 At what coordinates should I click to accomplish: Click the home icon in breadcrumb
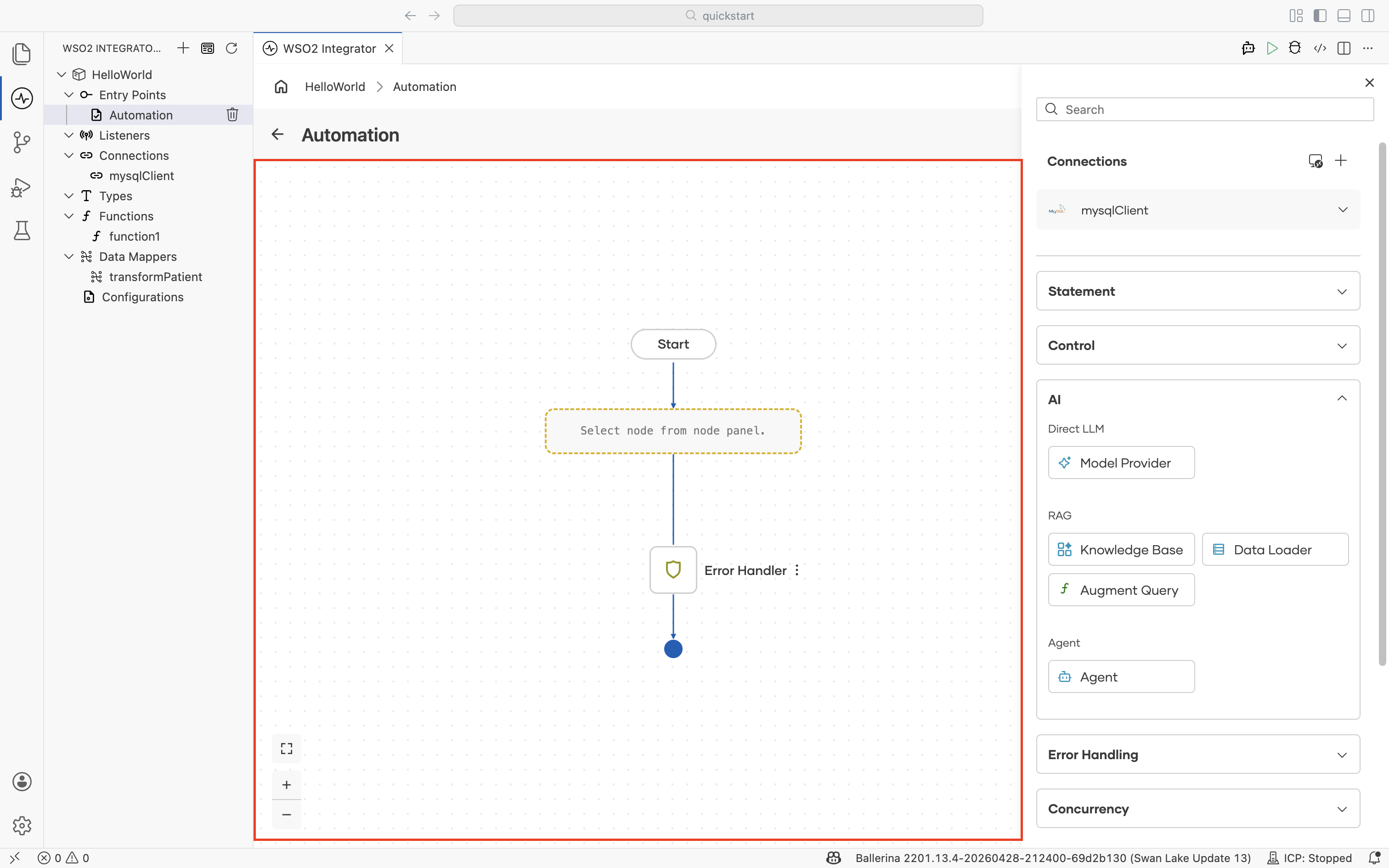pyautogui.click(x=281, y=87)
